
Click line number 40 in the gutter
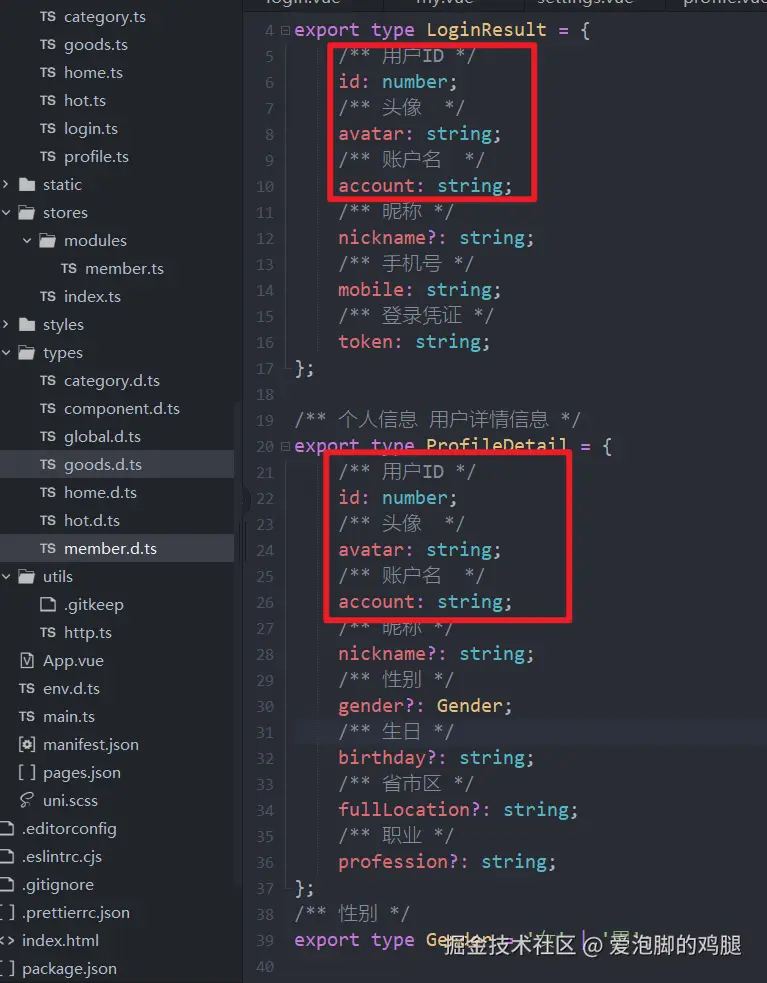click(265, 967)
